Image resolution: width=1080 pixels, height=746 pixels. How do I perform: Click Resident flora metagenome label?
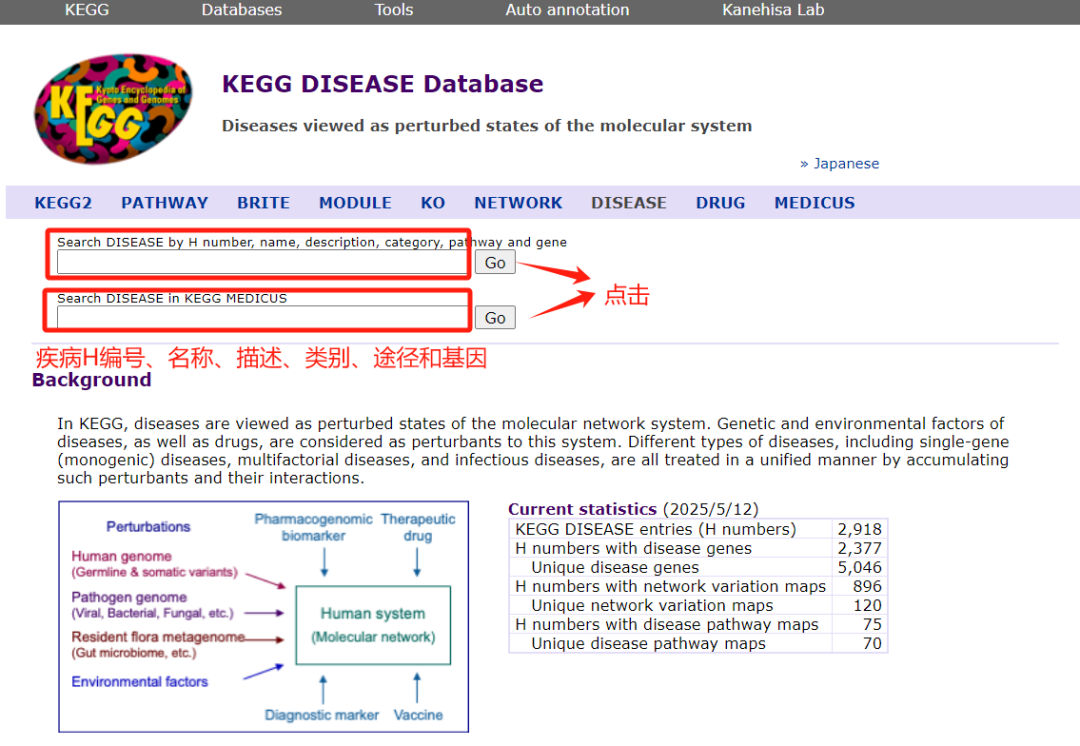click(x=158, y=637)
